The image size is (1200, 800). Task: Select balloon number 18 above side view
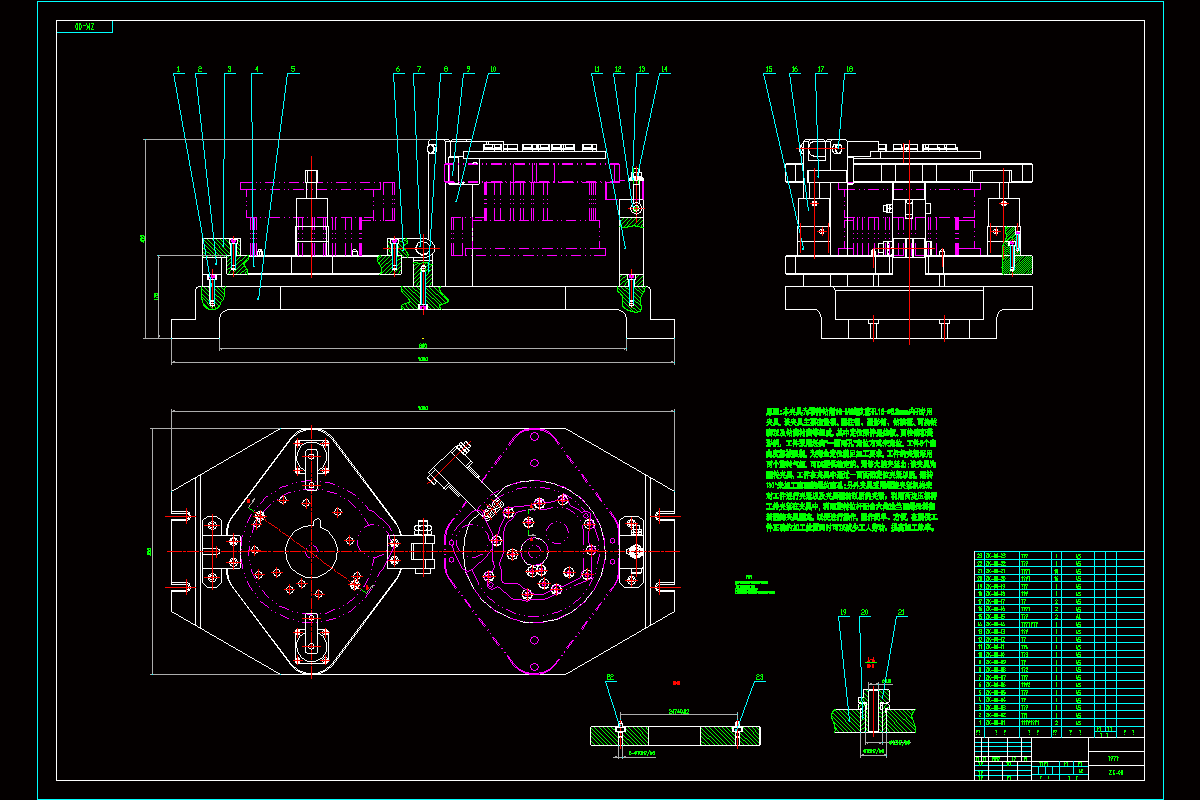click(x=849, y=70)
